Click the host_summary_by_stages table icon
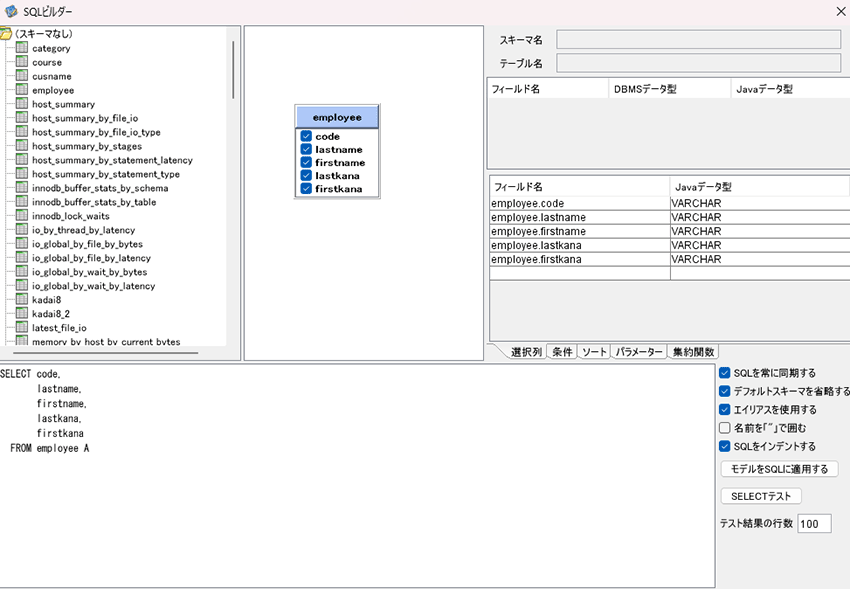Screen dimensions: 850x589 click(22, 146)
